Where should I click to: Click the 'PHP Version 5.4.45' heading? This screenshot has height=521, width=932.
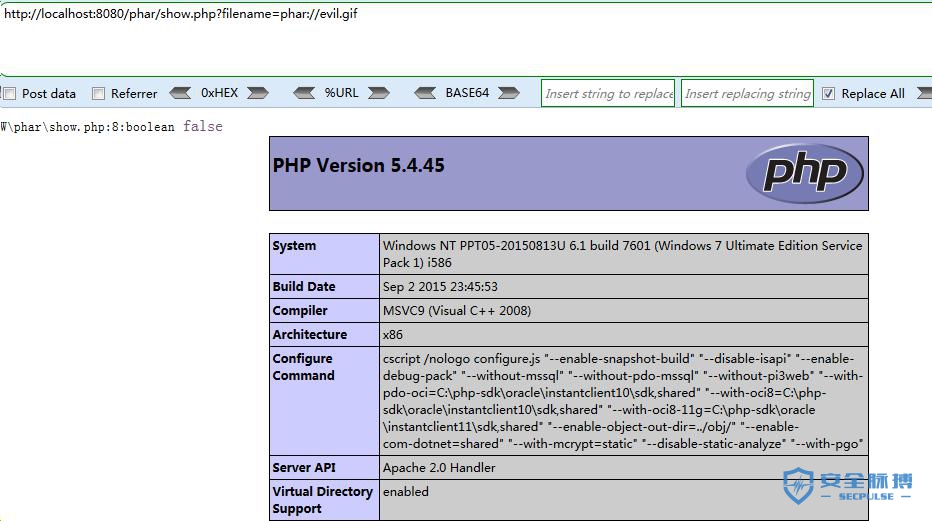coord(358,165)
